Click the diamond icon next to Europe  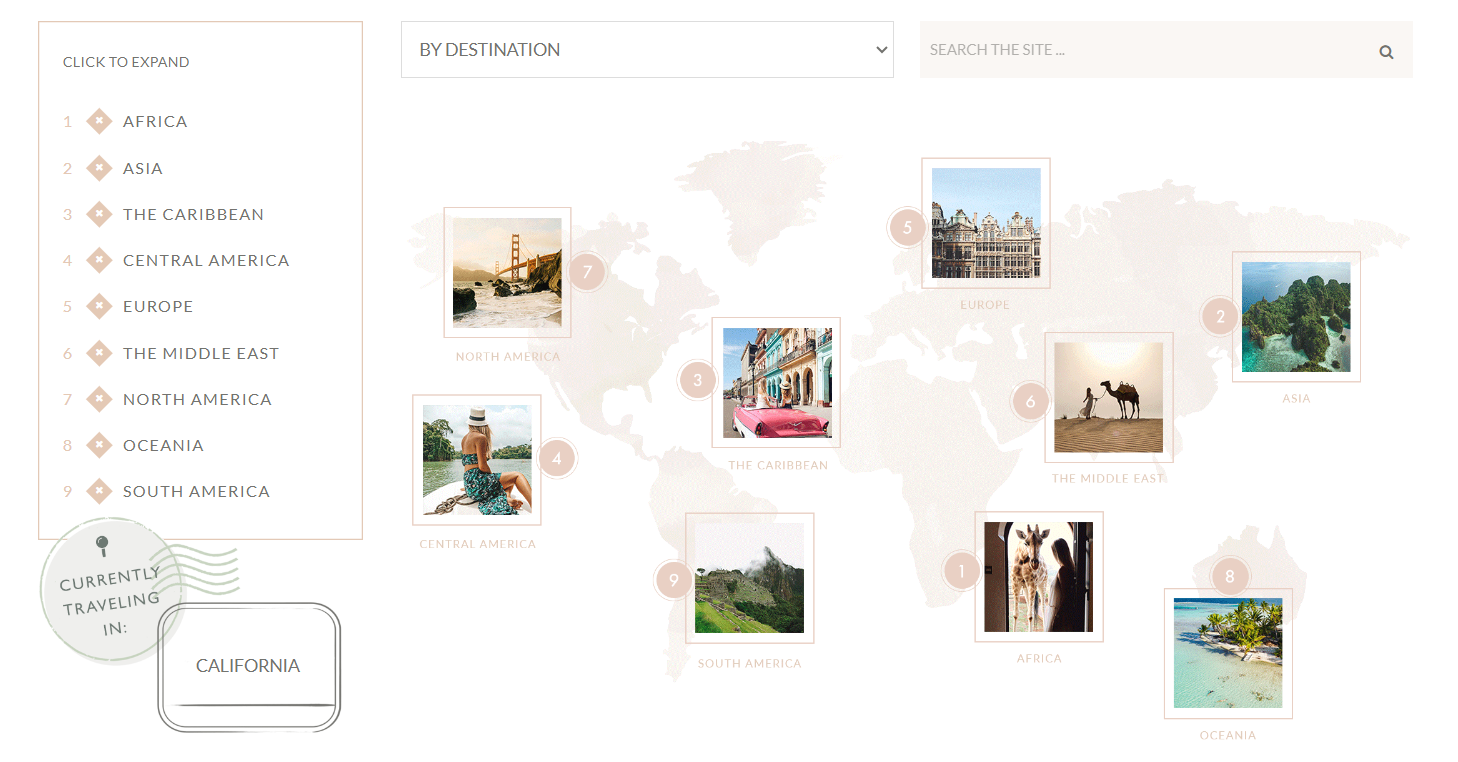click(98, 306)
